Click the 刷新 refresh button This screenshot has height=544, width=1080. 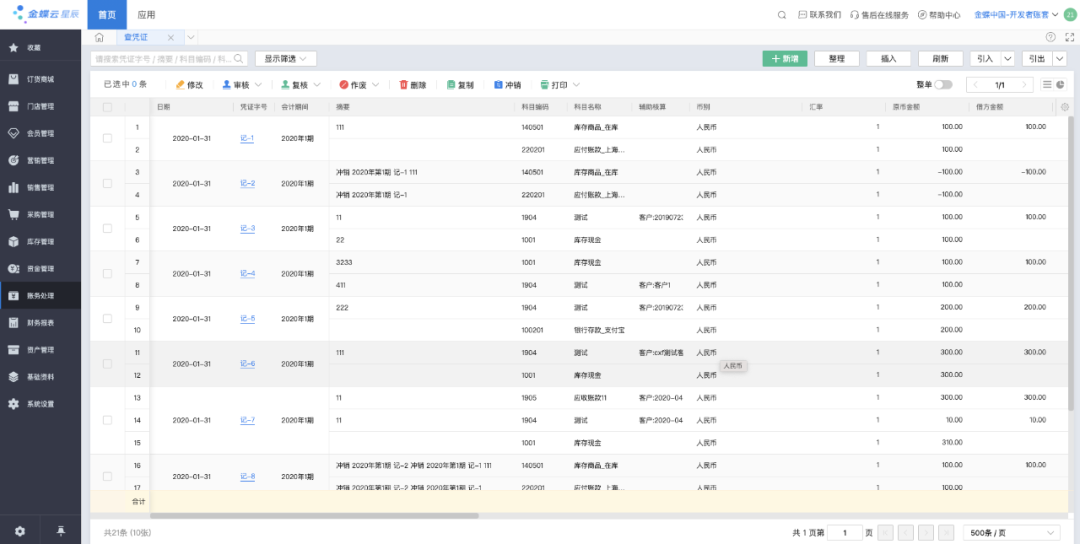pyautogui.click(x=940, y=59)
